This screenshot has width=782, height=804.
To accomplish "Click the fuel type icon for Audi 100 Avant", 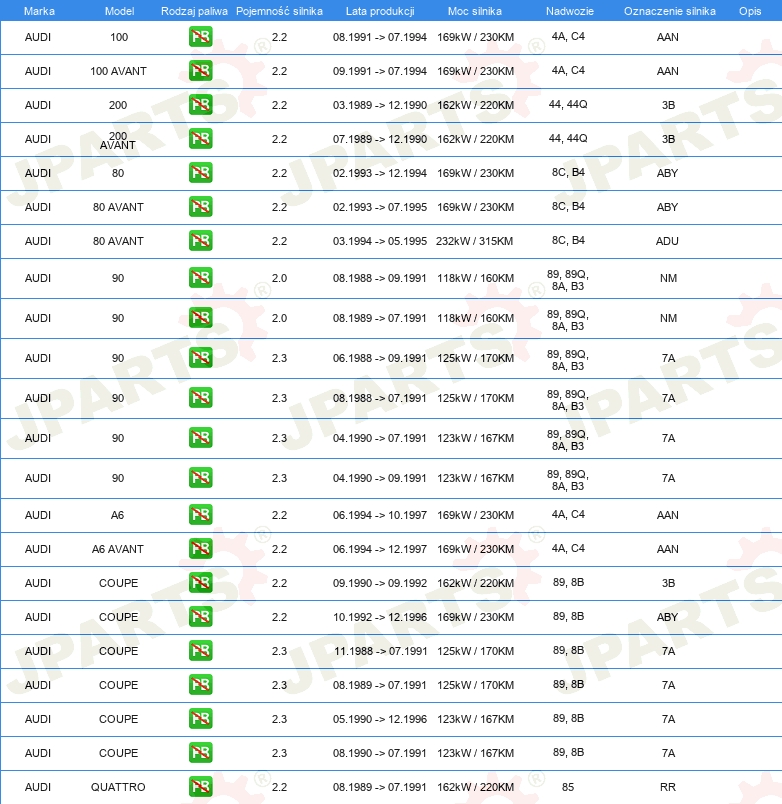I will tap(200, 71).
